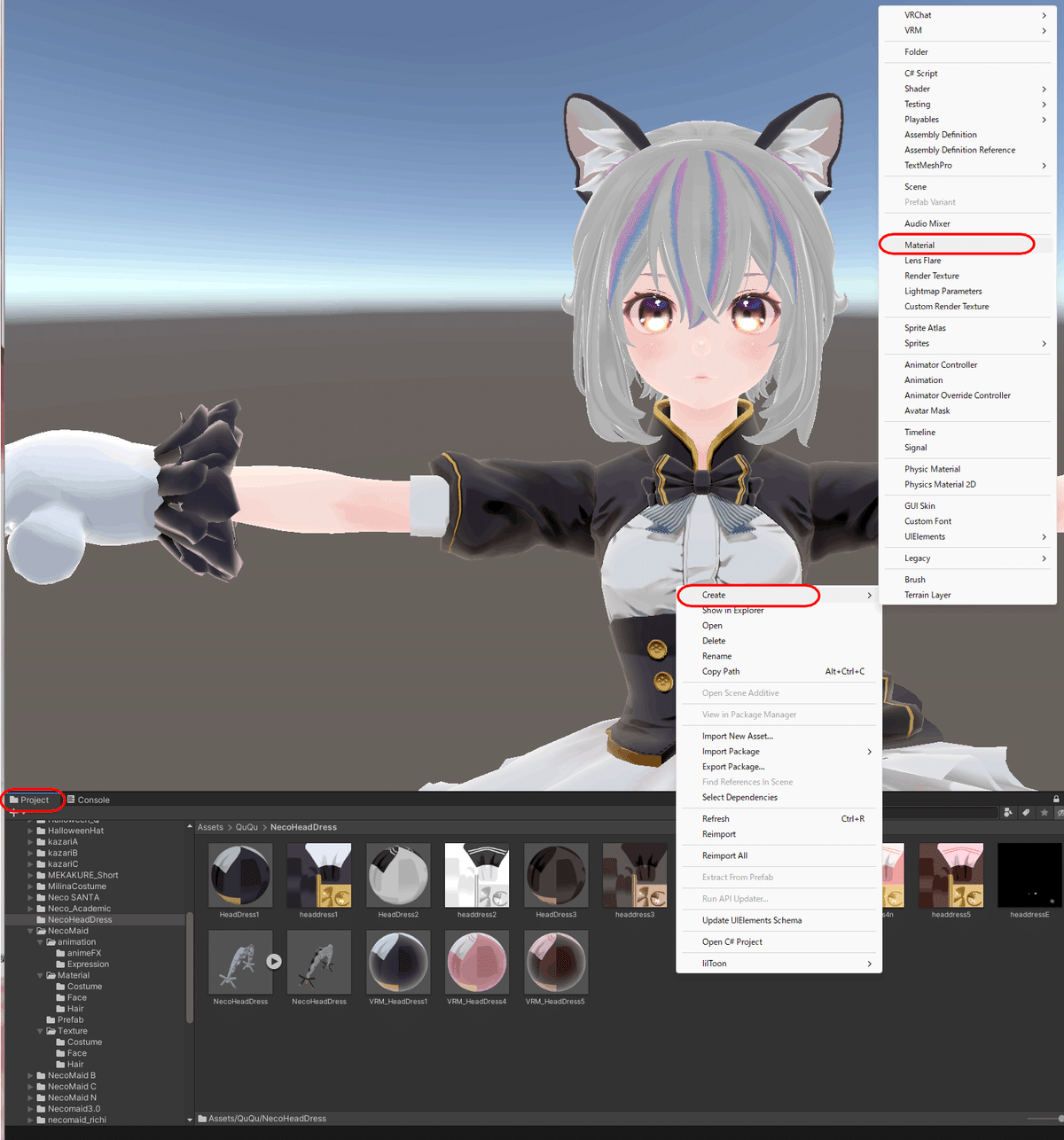Select the Expression folder

(82, 964)
